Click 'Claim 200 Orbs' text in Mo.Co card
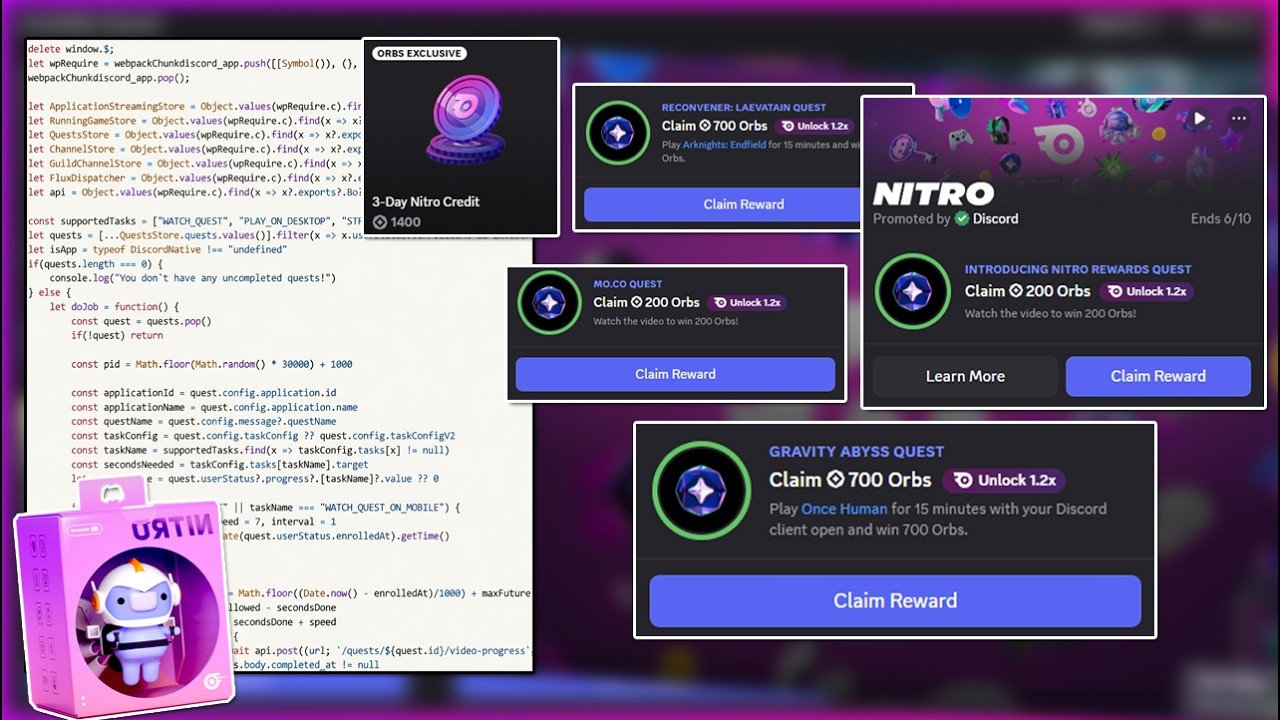 pos(646,302)
